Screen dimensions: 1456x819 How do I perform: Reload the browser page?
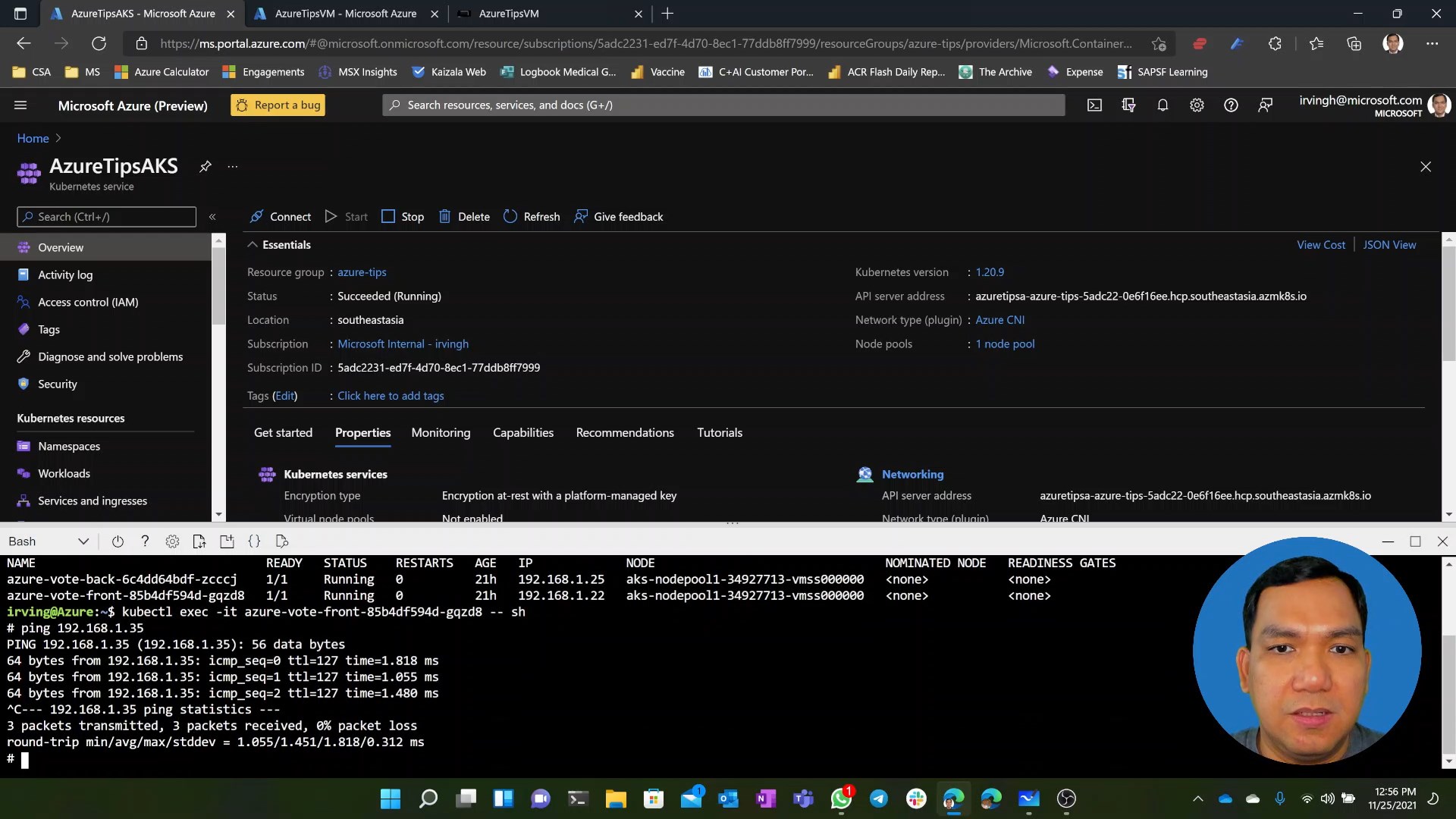click(x=99, y=44)
